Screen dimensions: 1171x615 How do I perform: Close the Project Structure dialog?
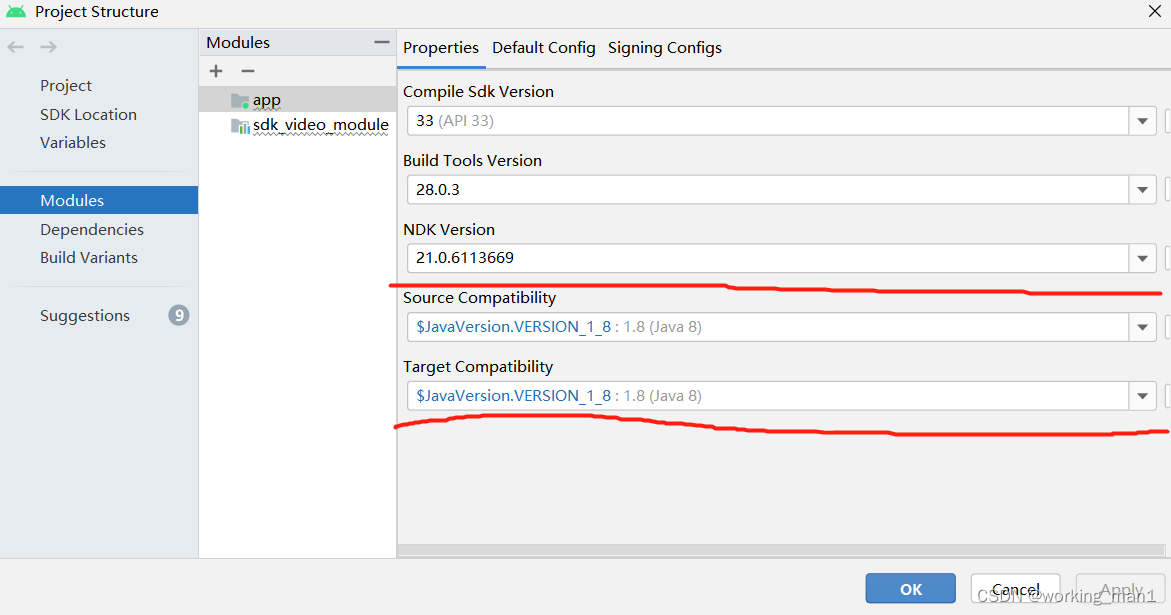[x=1155, y=11]
